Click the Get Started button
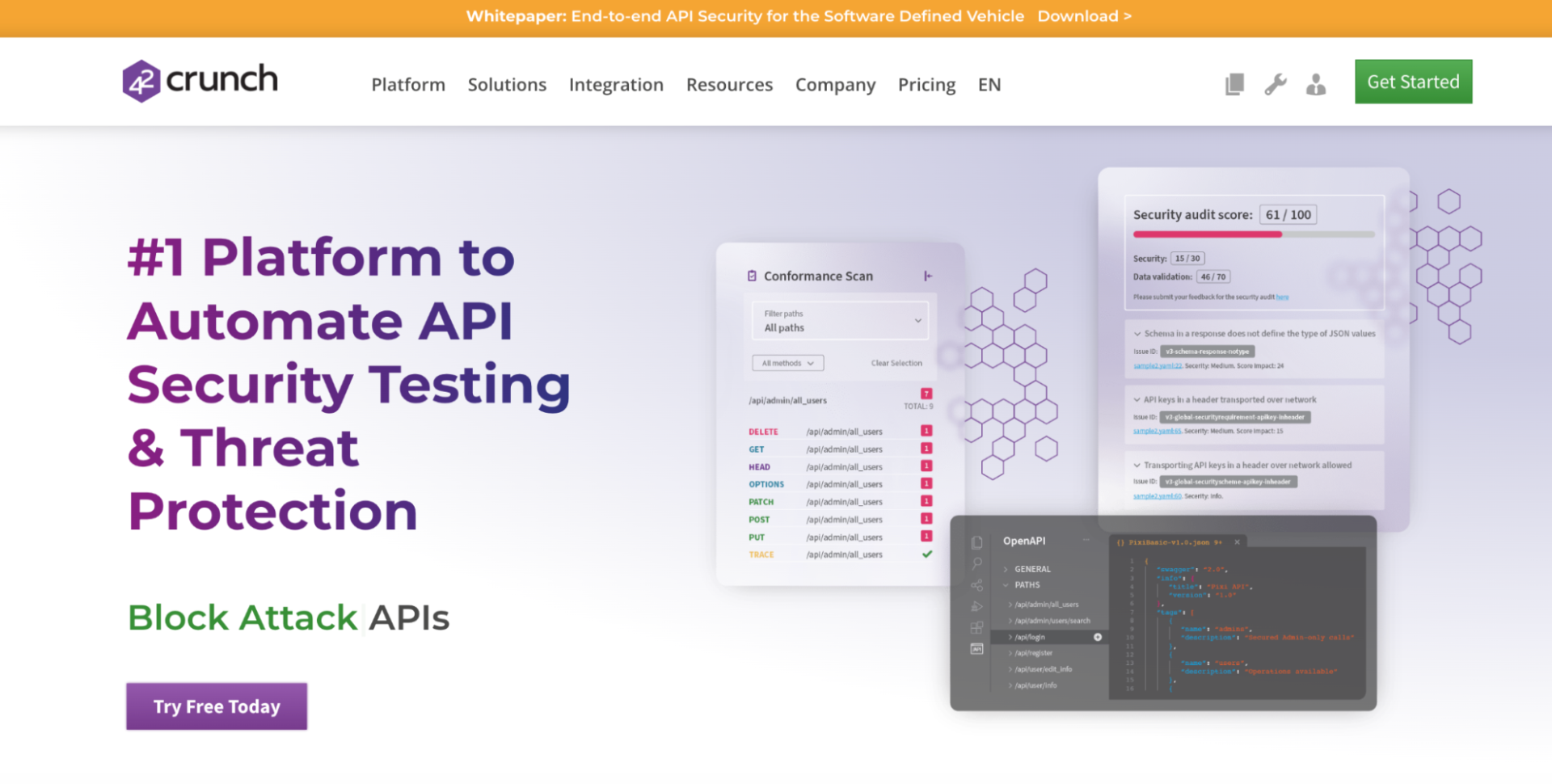 tap(1413, 82)
